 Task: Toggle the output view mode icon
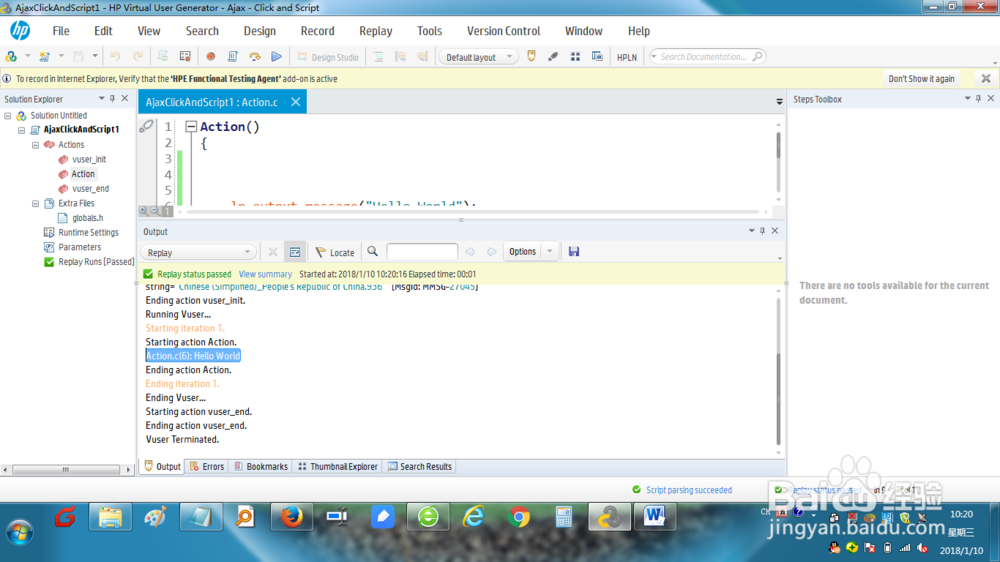click(295, 252)
